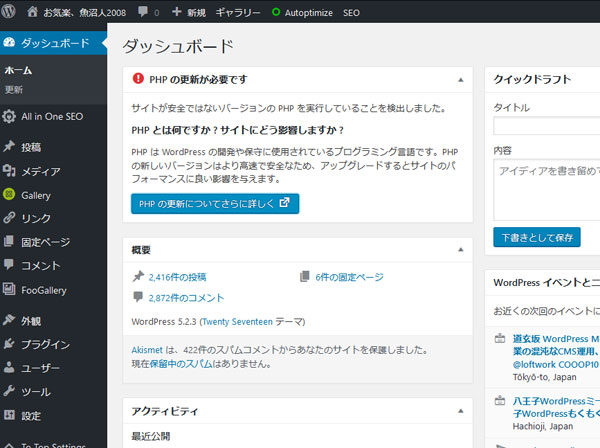Open the home icon beside site name
The image size is (600, 448).
pyautogui.click(x=32, y=11)
